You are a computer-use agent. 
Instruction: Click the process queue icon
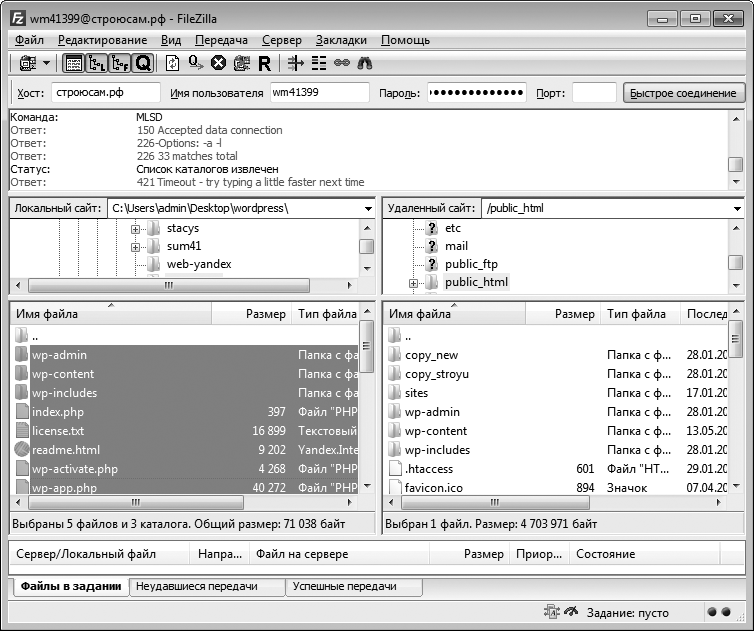[196, 63]
